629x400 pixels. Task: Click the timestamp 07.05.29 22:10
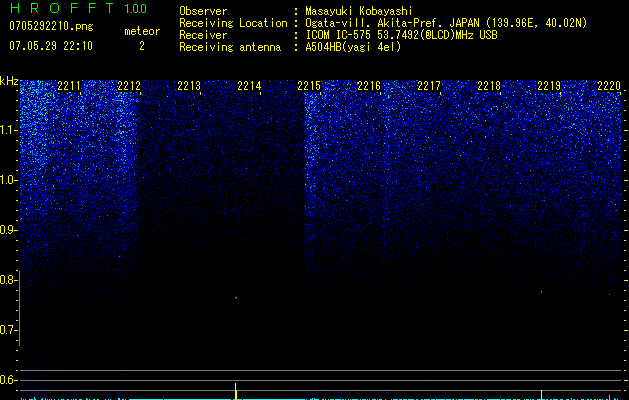tap(51, 46)
